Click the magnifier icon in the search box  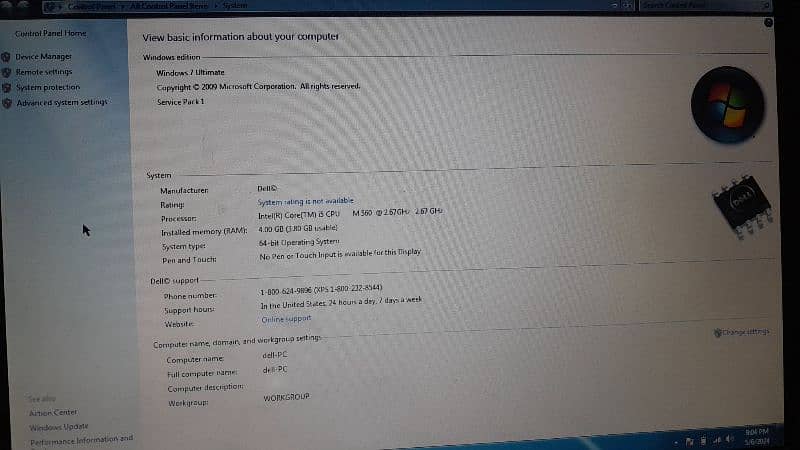click(x=765, y=5)
